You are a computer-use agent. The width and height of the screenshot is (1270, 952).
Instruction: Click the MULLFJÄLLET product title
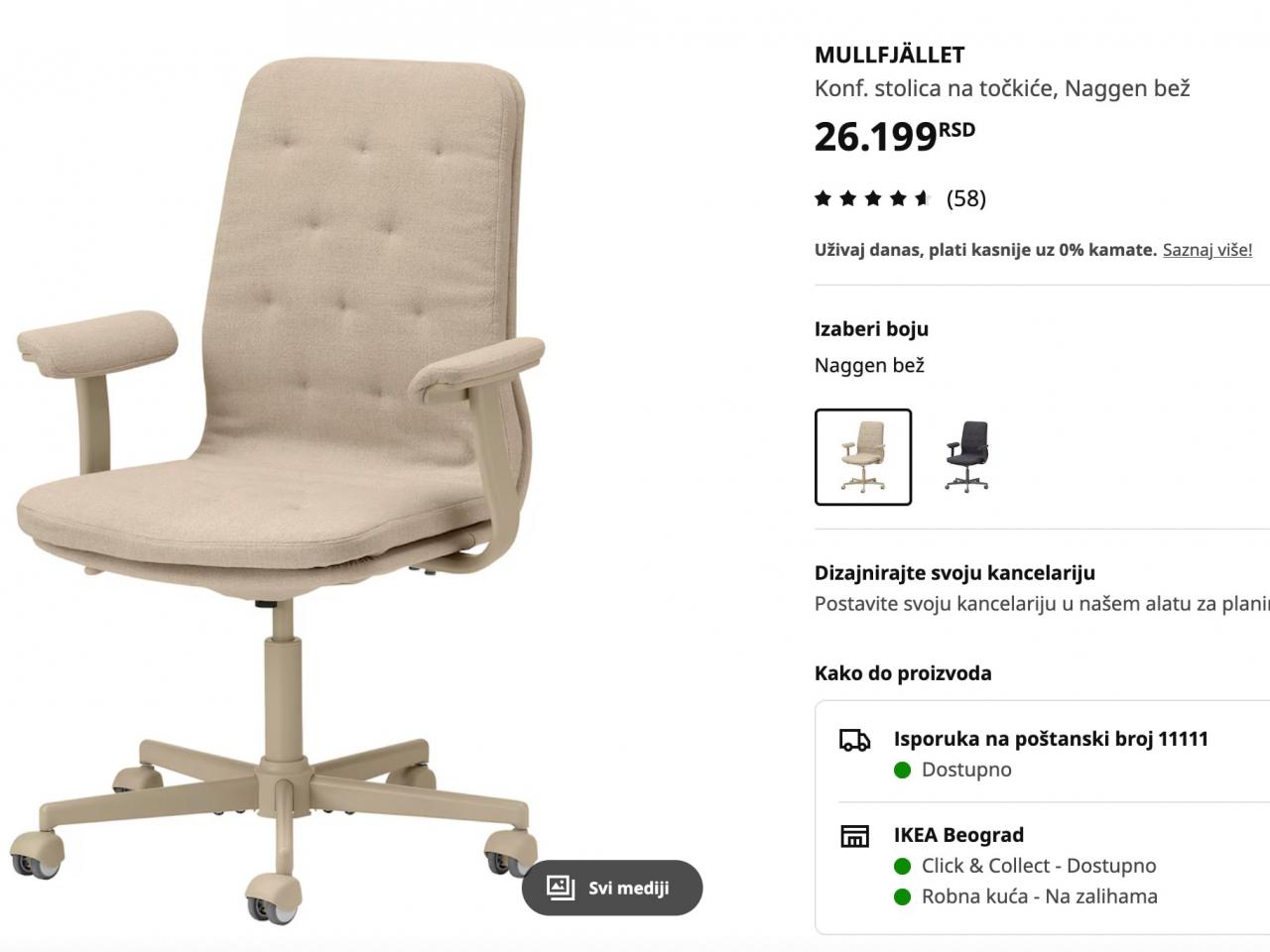tap(890, 56)
